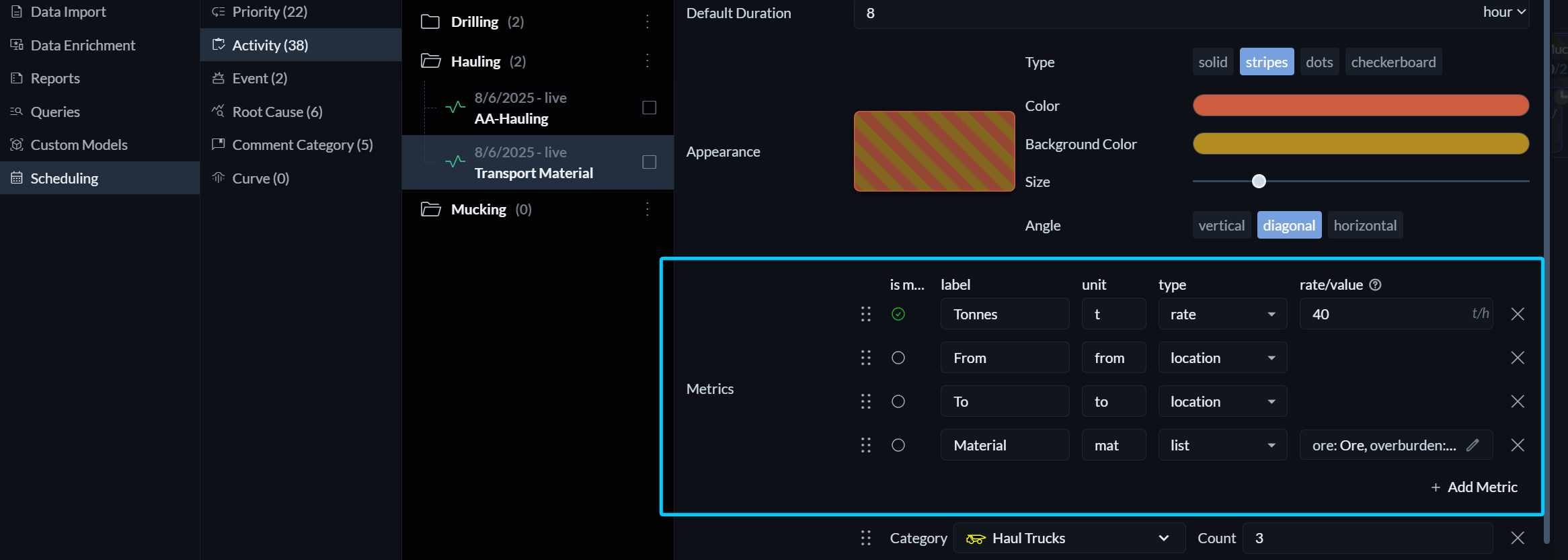Open the Priority (22) section
Screen dimensions: 1568x560
click(301, 11)
